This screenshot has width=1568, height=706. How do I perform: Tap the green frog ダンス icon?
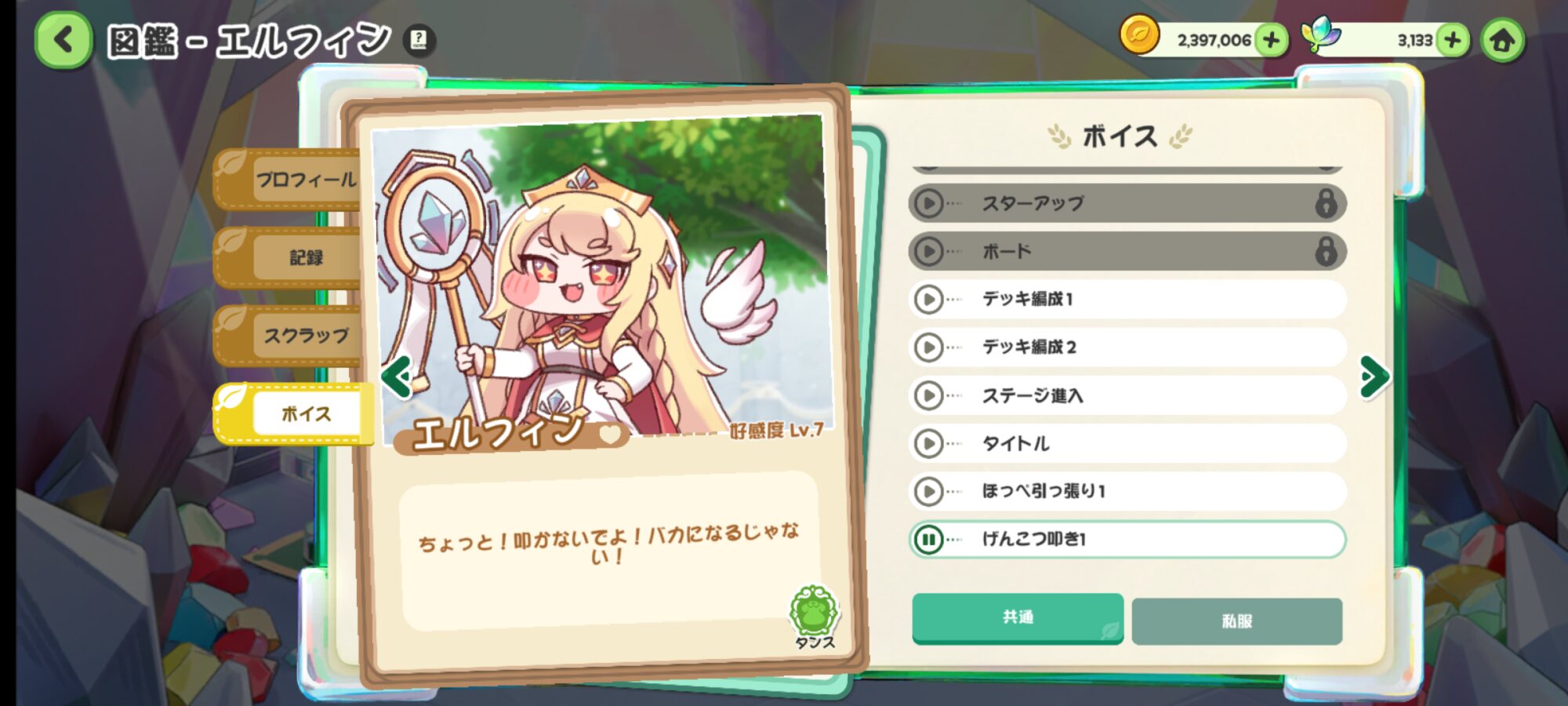(814, 617)
